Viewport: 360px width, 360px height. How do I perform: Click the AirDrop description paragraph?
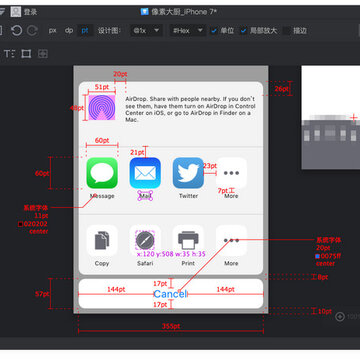pos(190,109)
